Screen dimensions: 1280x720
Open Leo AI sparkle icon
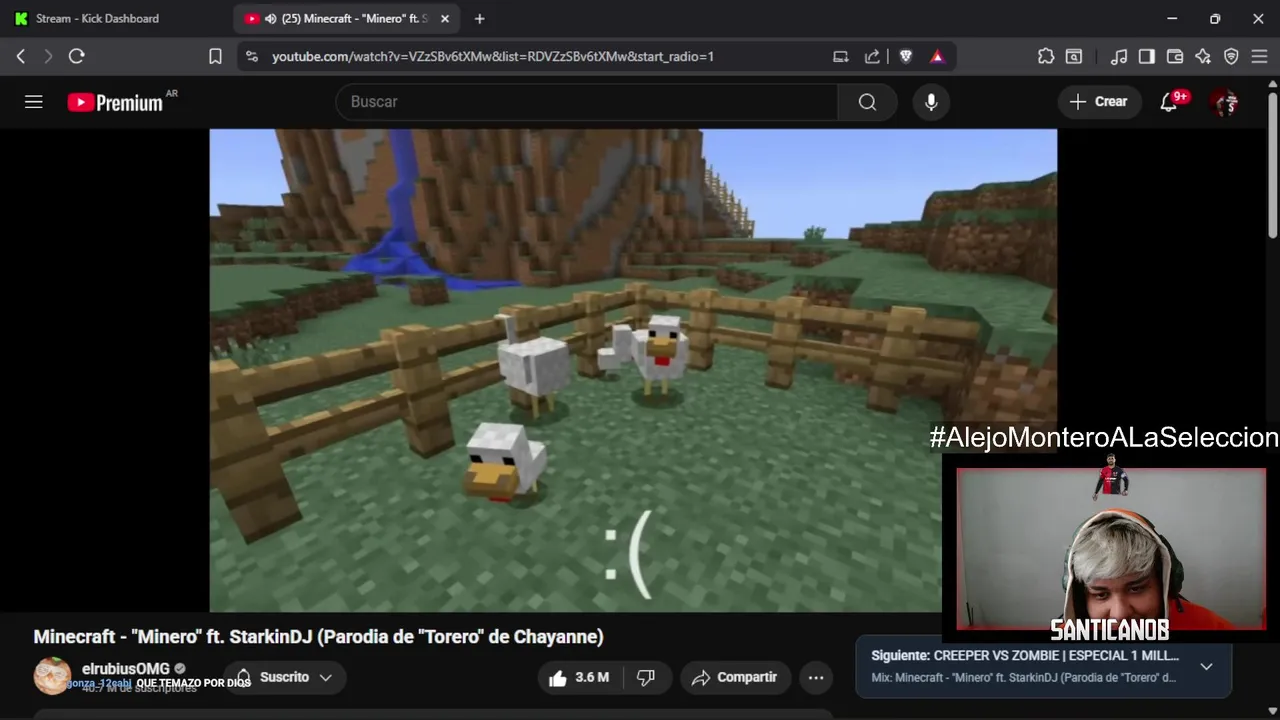click(1203, 57)
